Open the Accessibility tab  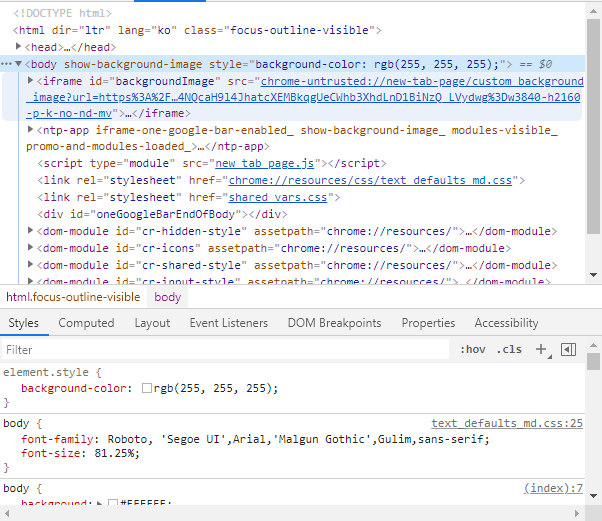click(x=506, y=323)
